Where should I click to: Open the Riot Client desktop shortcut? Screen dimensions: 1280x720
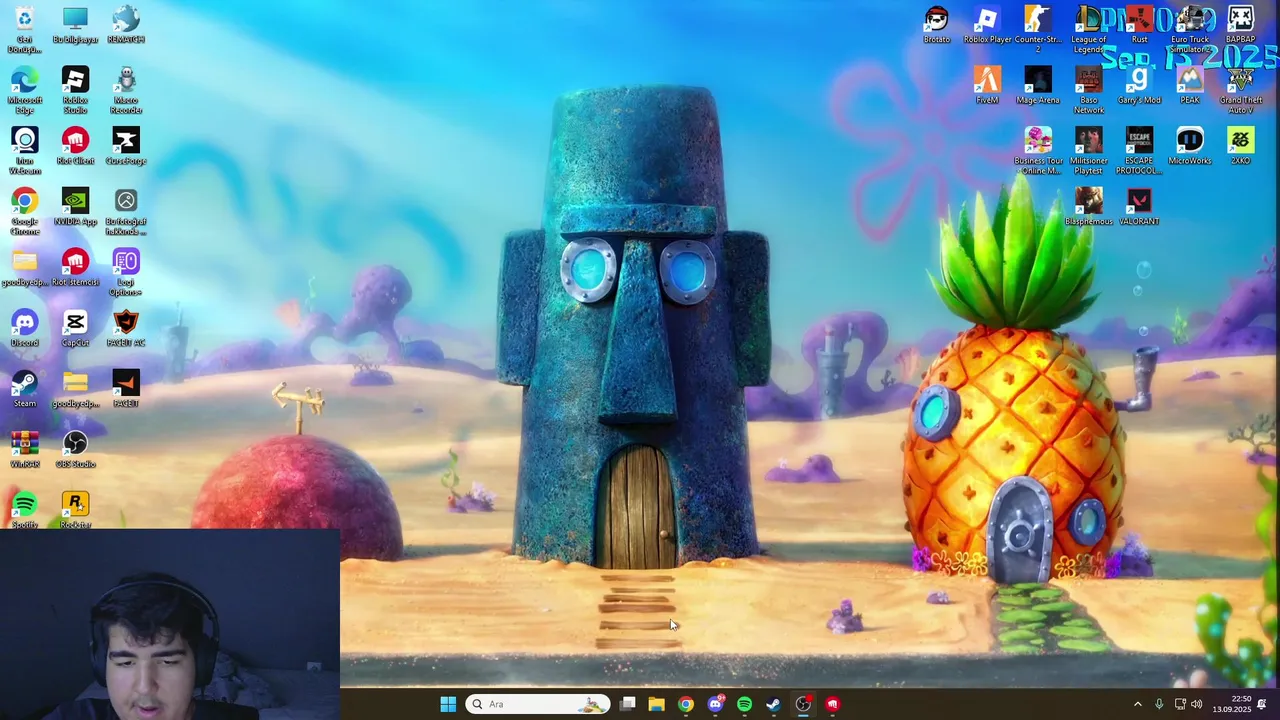[75, 147]
